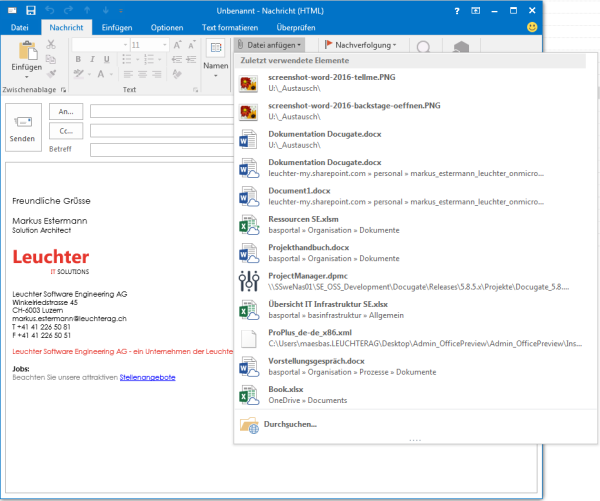Toggle Italic formatting
Image resolution: width=600 pixels, height=501 pixels.
92,59
